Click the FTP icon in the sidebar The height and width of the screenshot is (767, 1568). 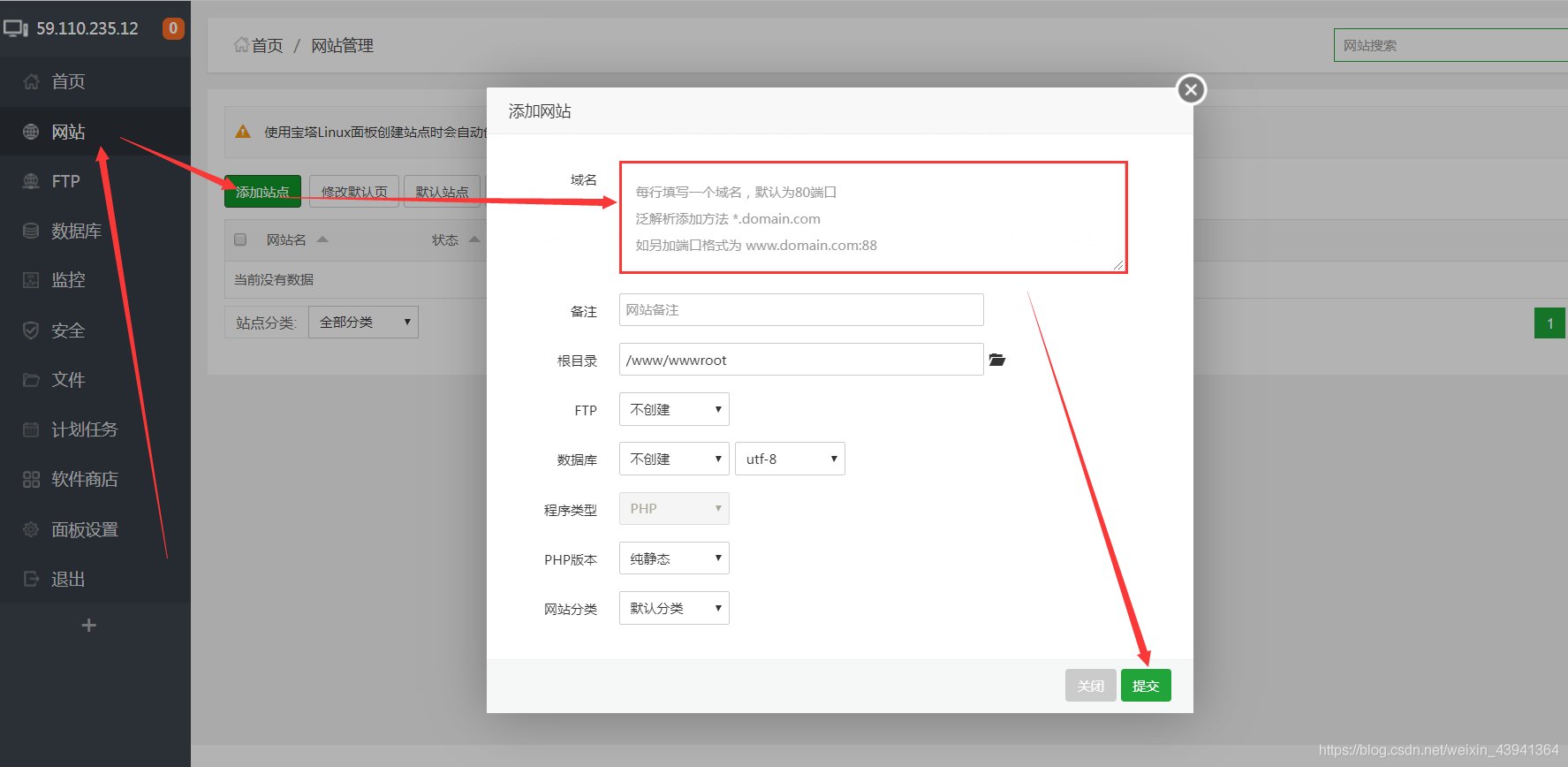[x=31, y=181]
